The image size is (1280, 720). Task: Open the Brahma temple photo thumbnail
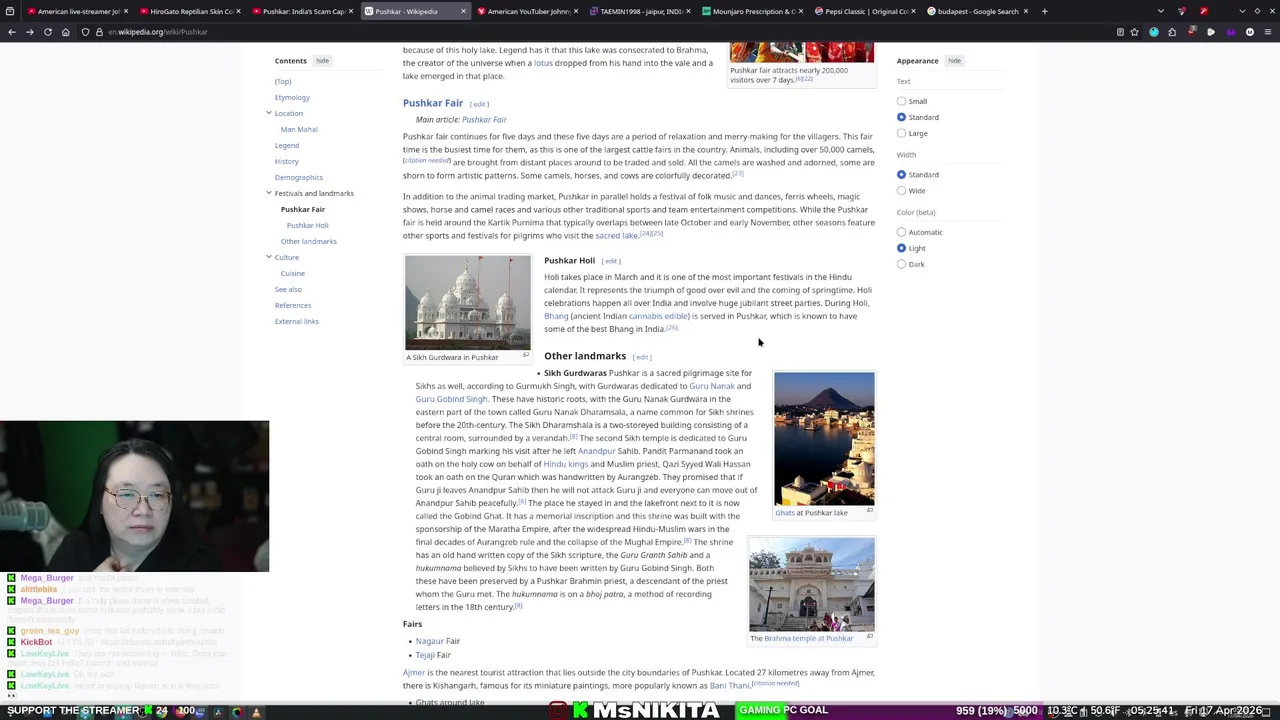tap(812, 584)
